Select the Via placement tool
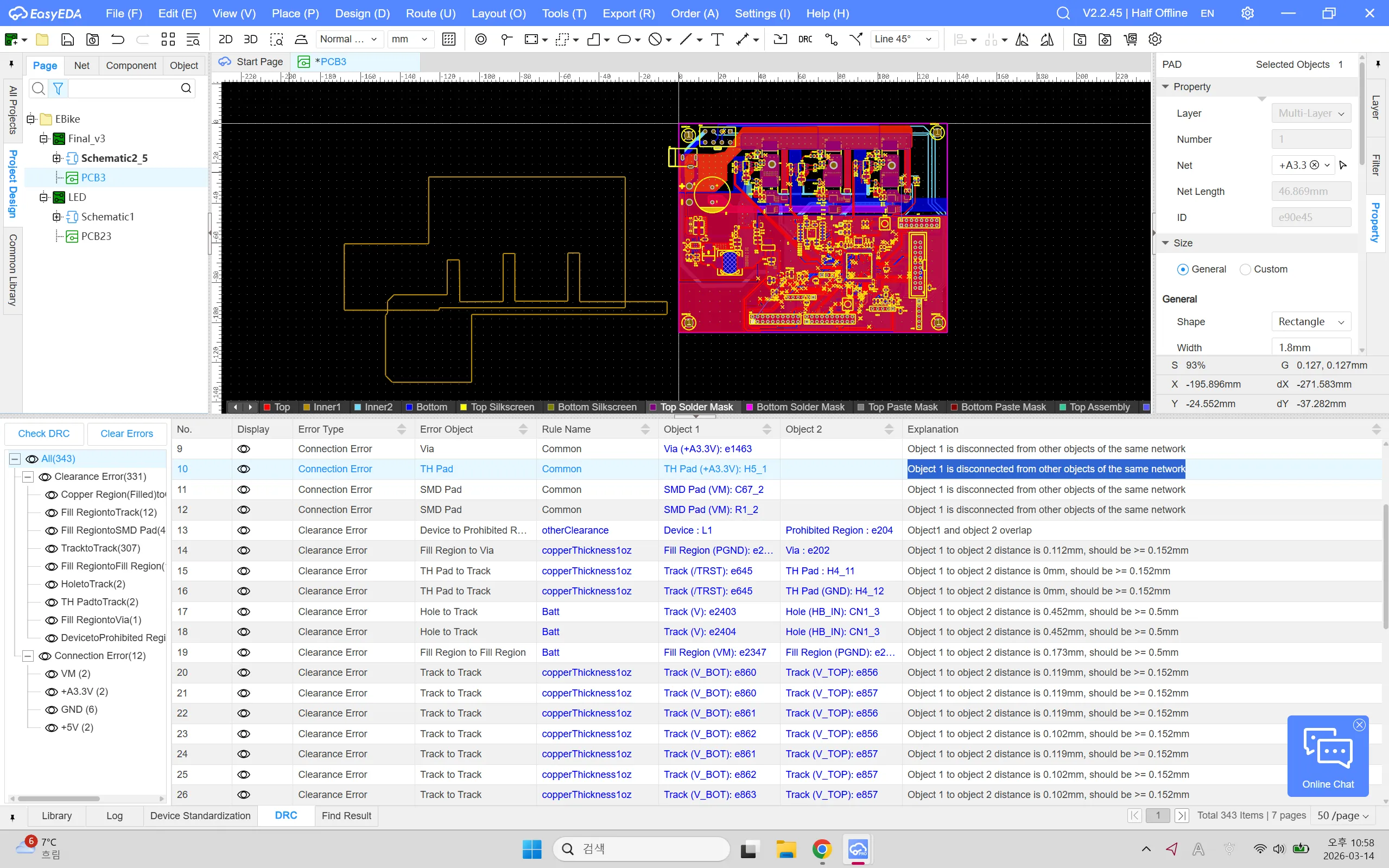 pos(481,39)
